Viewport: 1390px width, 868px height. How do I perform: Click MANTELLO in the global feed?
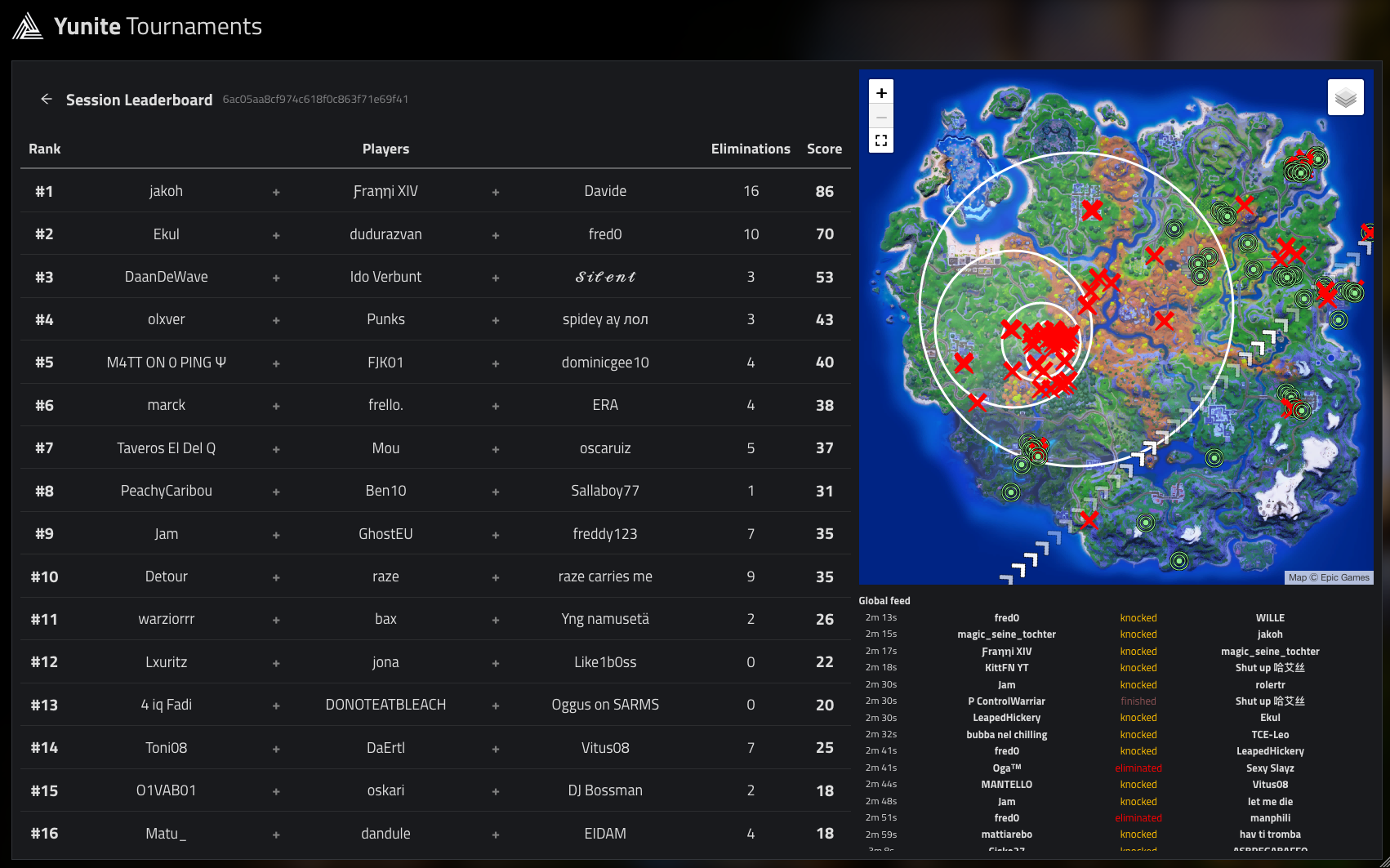(1006, 785)
